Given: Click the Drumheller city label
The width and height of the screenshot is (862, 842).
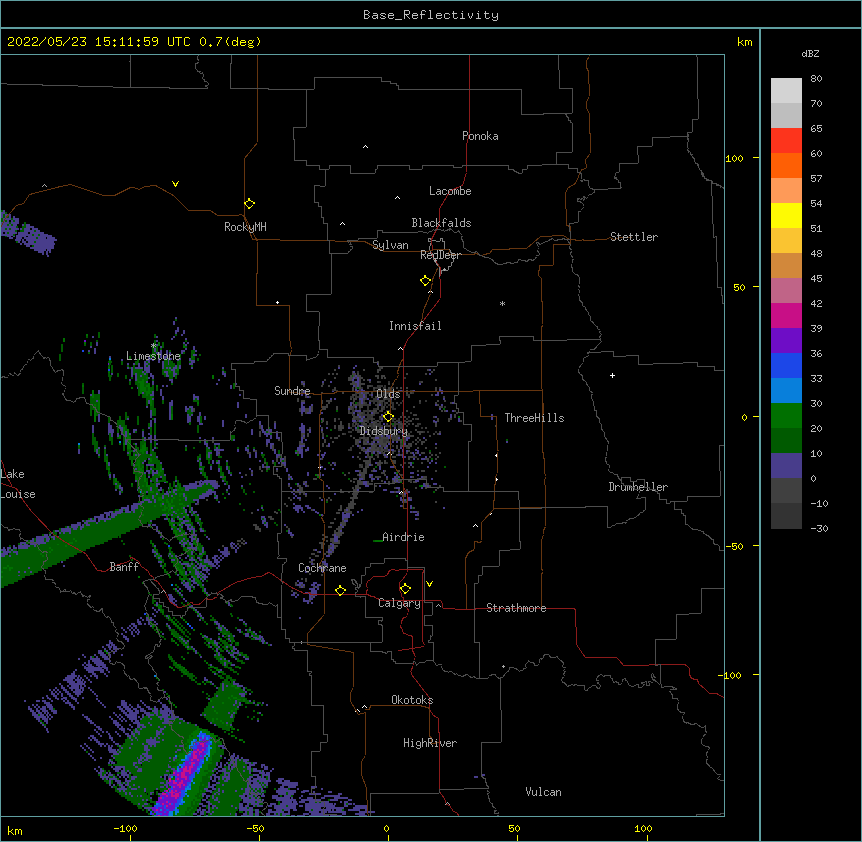Looking at the screenshot, I should tap(638, 487).
